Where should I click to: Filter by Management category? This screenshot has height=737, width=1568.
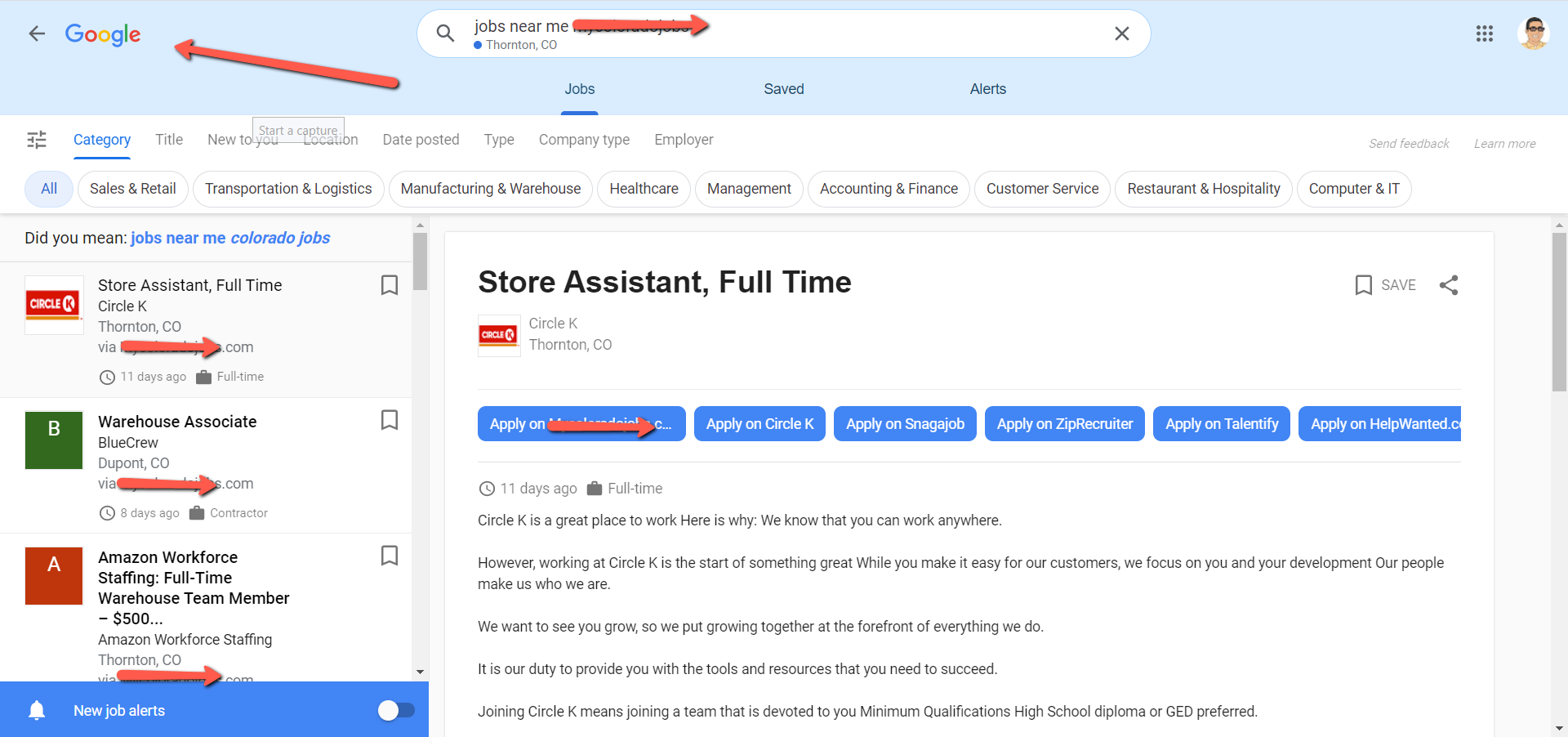(749, 189)
